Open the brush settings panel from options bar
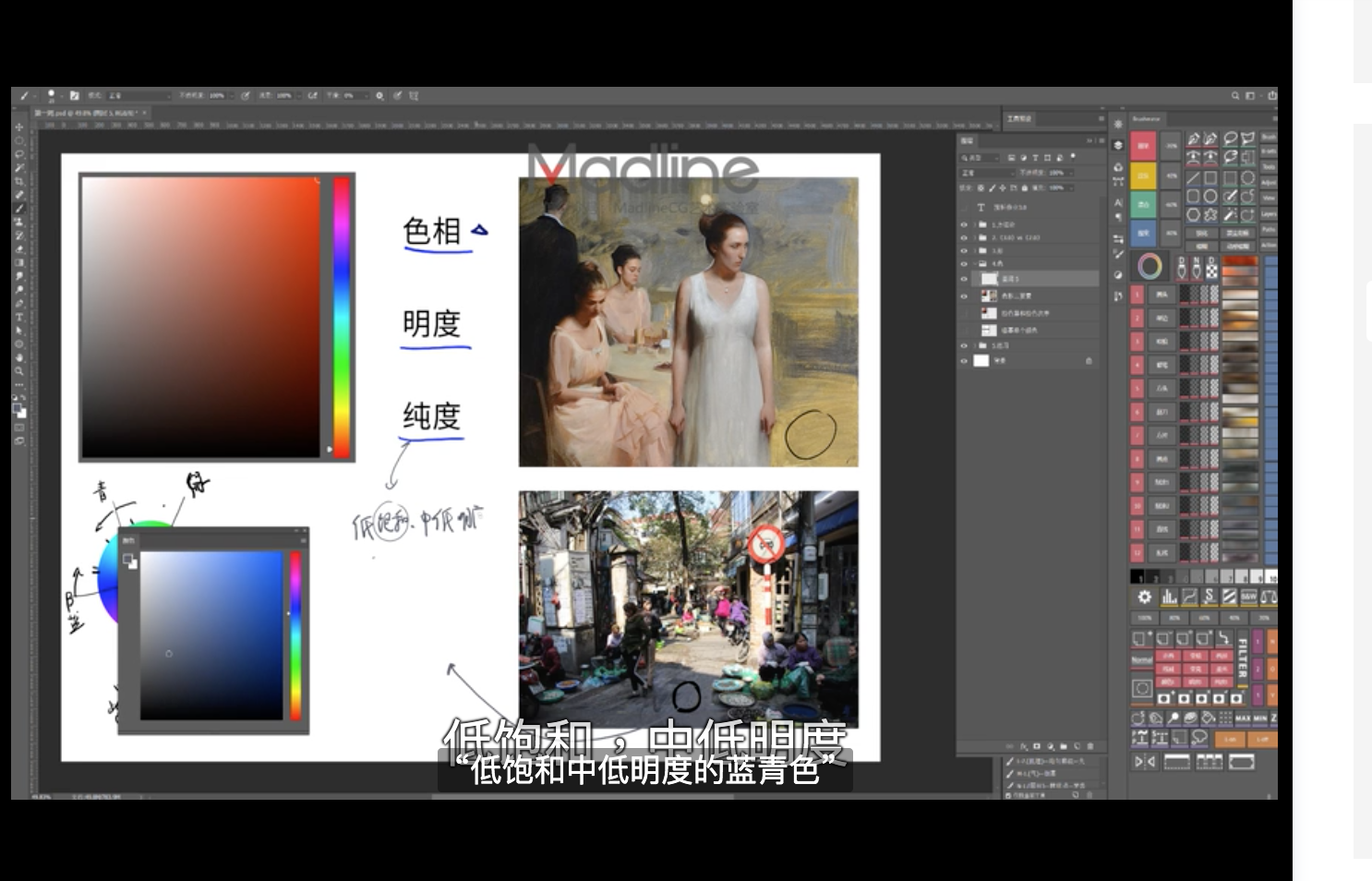The image size is (1372, 881). pos(75,96)
